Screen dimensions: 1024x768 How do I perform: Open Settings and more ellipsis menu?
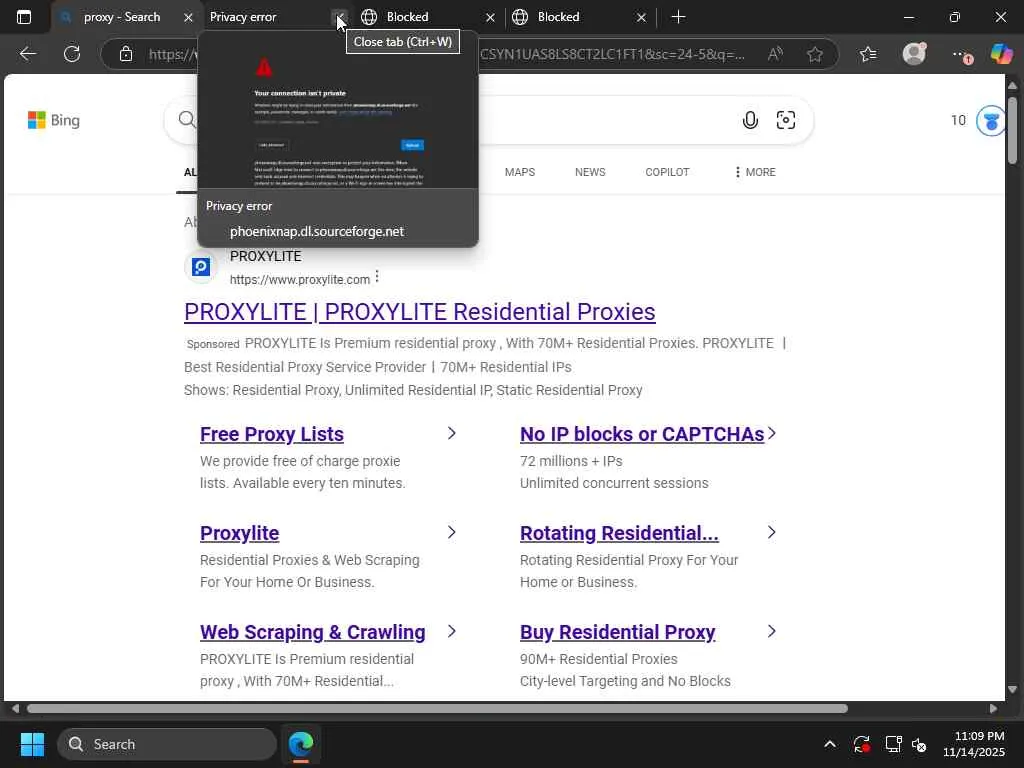click(960, 55)
